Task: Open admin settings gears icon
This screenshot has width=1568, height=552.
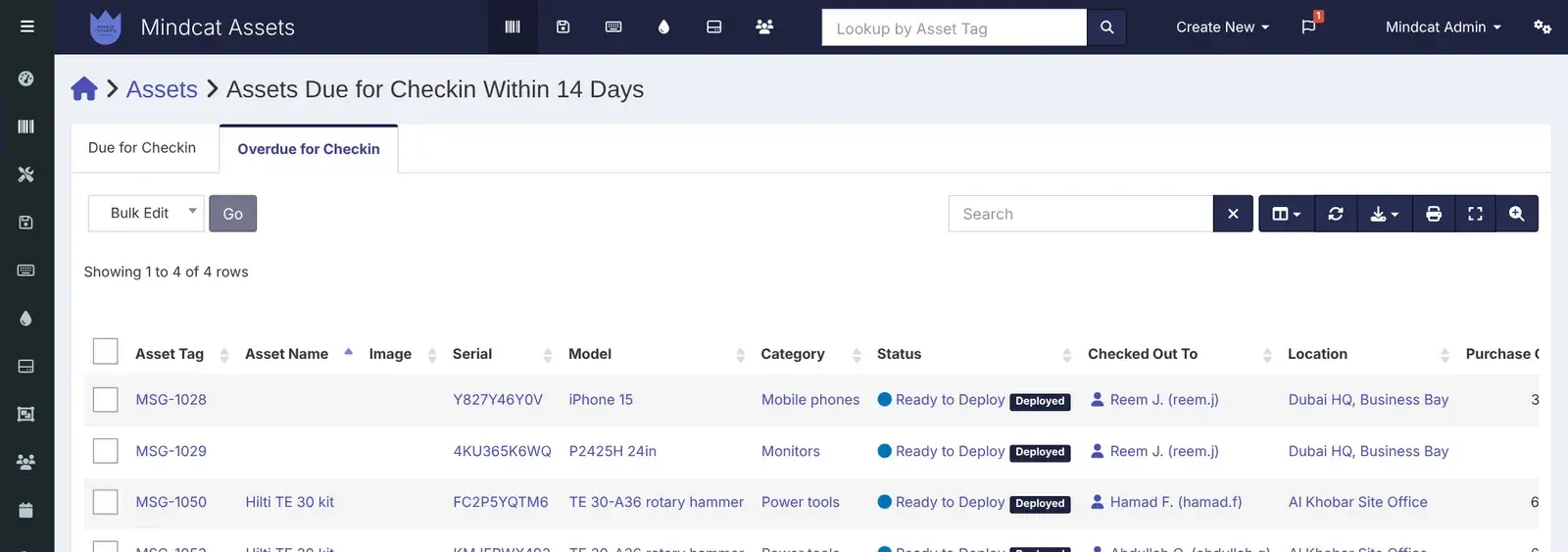Action: [1543, 26]
